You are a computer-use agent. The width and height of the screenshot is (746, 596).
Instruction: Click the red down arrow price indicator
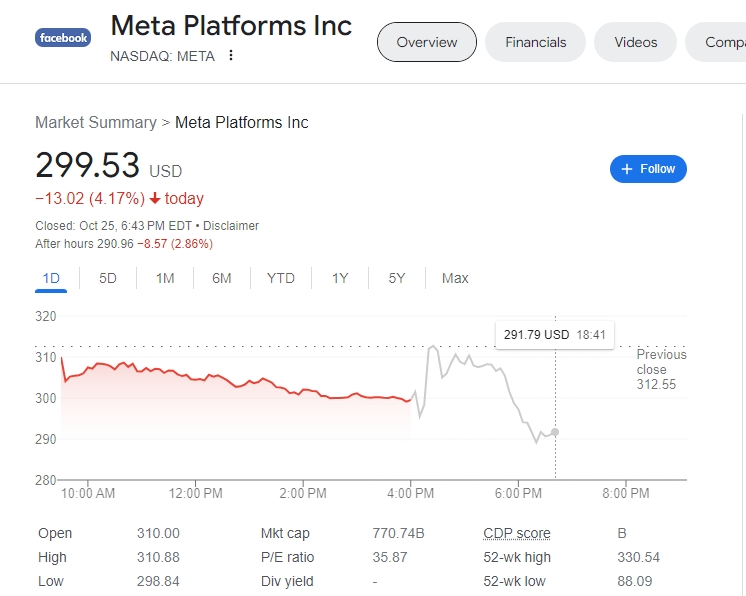click(x=155, y=198)
